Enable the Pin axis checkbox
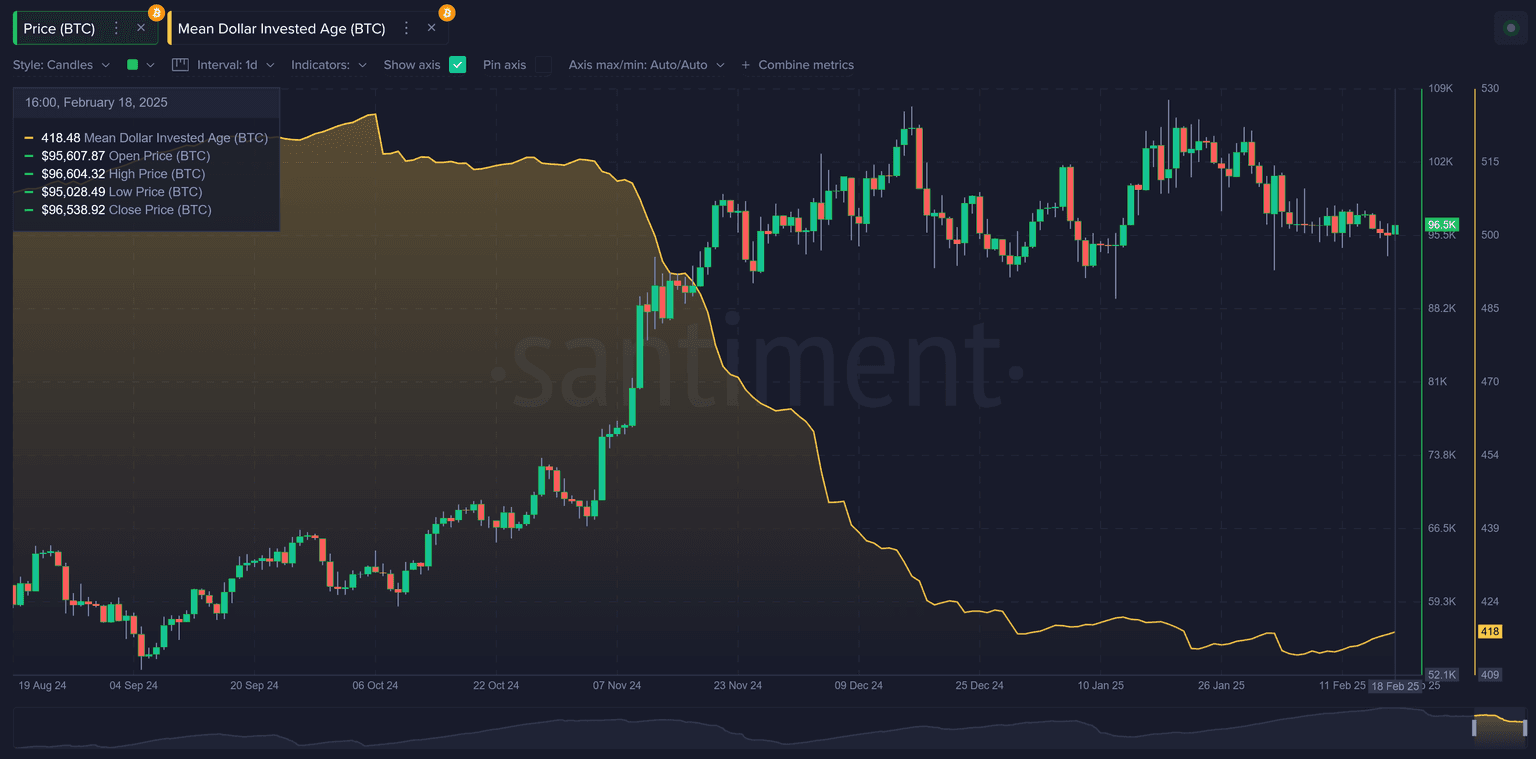This screenshot has height=759, width=1536. coord(543,65)
